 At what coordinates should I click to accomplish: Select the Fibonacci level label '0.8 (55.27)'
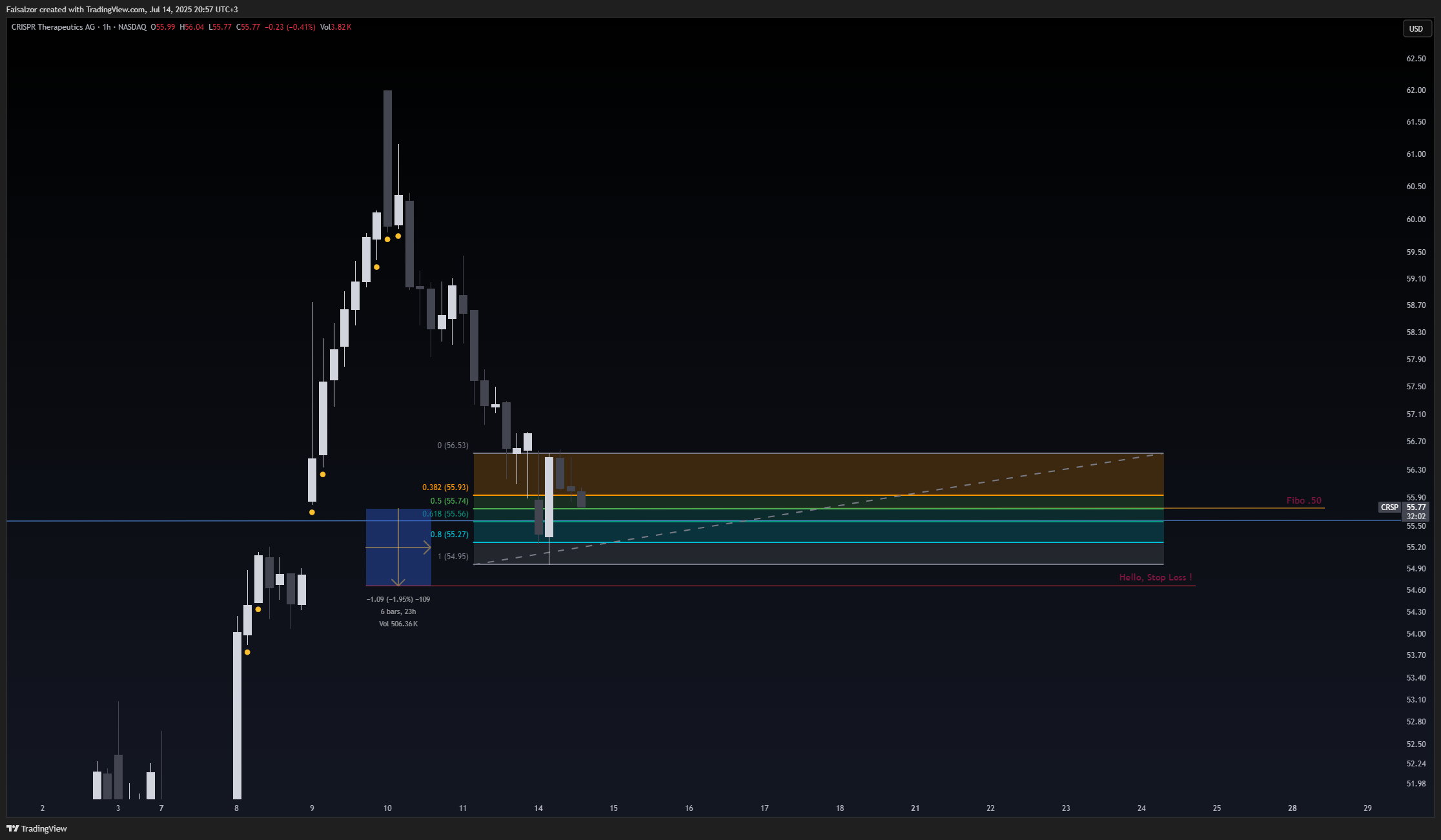click(449, 535)
